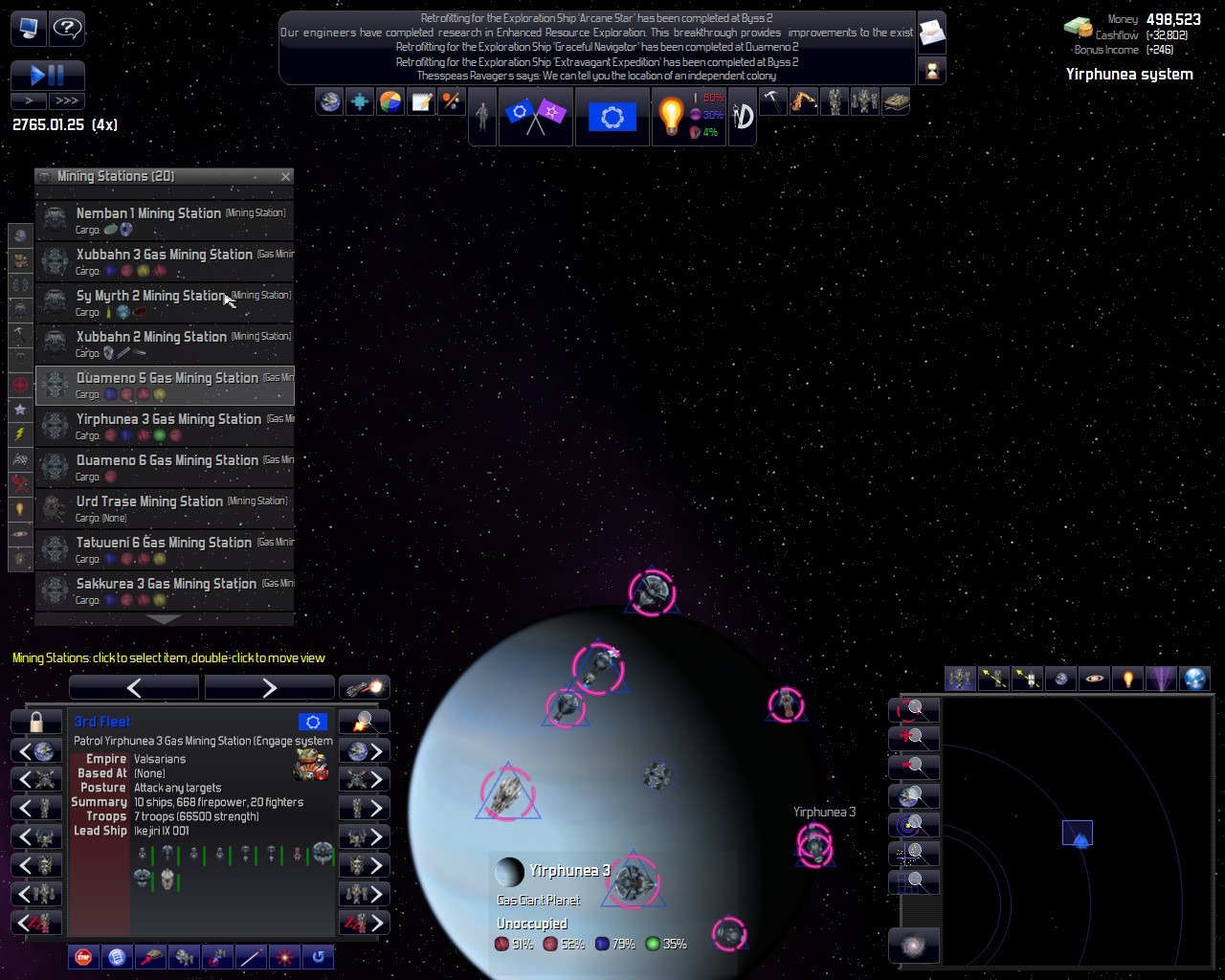This screenshot has height=980, width=1225.
Task: Zoom to system orbit magnifier button
Action: [914, 824]
